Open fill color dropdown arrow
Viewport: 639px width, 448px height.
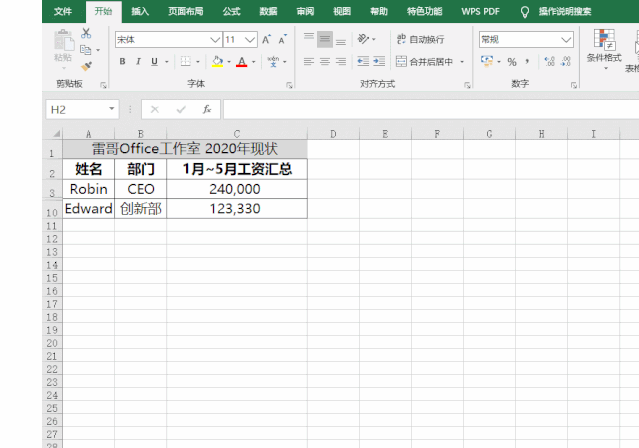(x=229, y=62)
